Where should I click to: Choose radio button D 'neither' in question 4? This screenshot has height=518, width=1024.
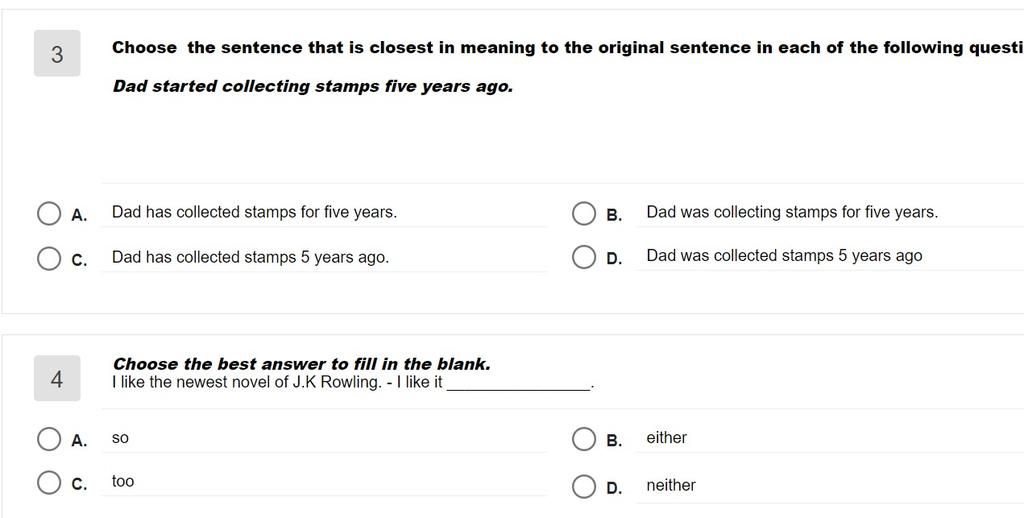tap(583, 487)
